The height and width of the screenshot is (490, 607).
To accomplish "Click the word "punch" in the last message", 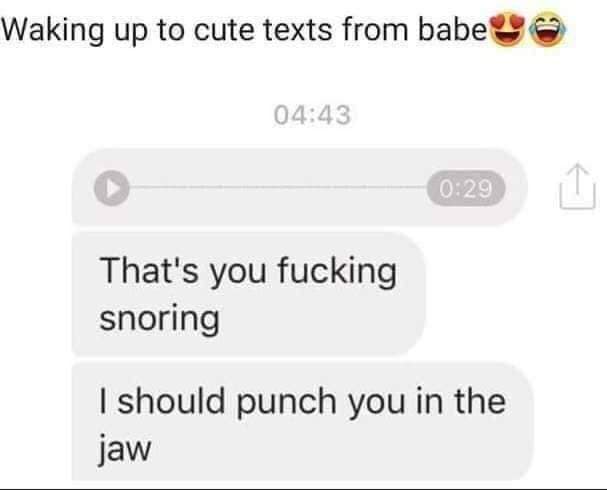I will pos(286,402).
